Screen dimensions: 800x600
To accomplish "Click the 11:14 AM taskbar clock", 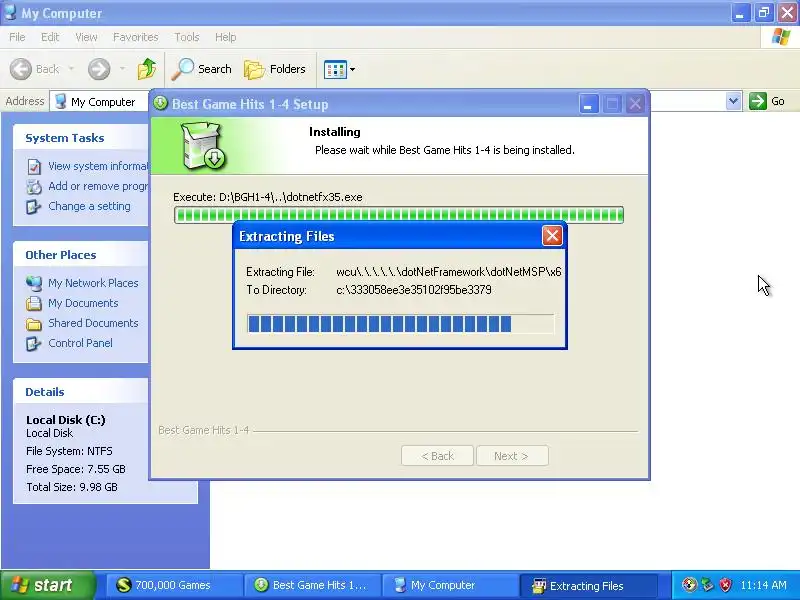I will (x=763, y=585).
